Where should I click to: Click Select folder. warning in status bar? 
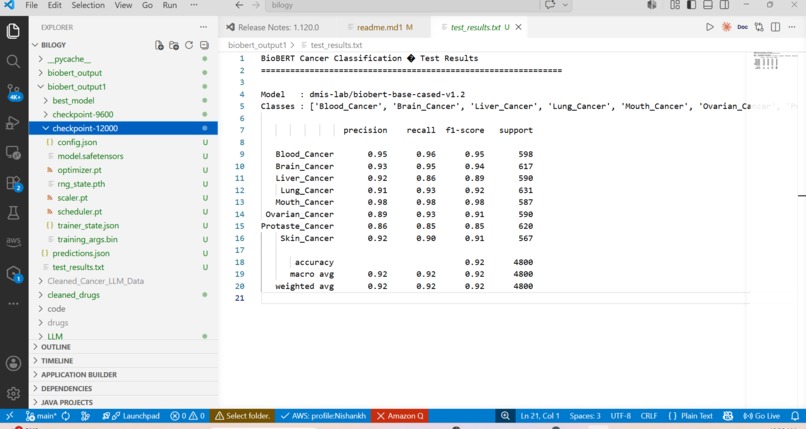tap(243, 416)
